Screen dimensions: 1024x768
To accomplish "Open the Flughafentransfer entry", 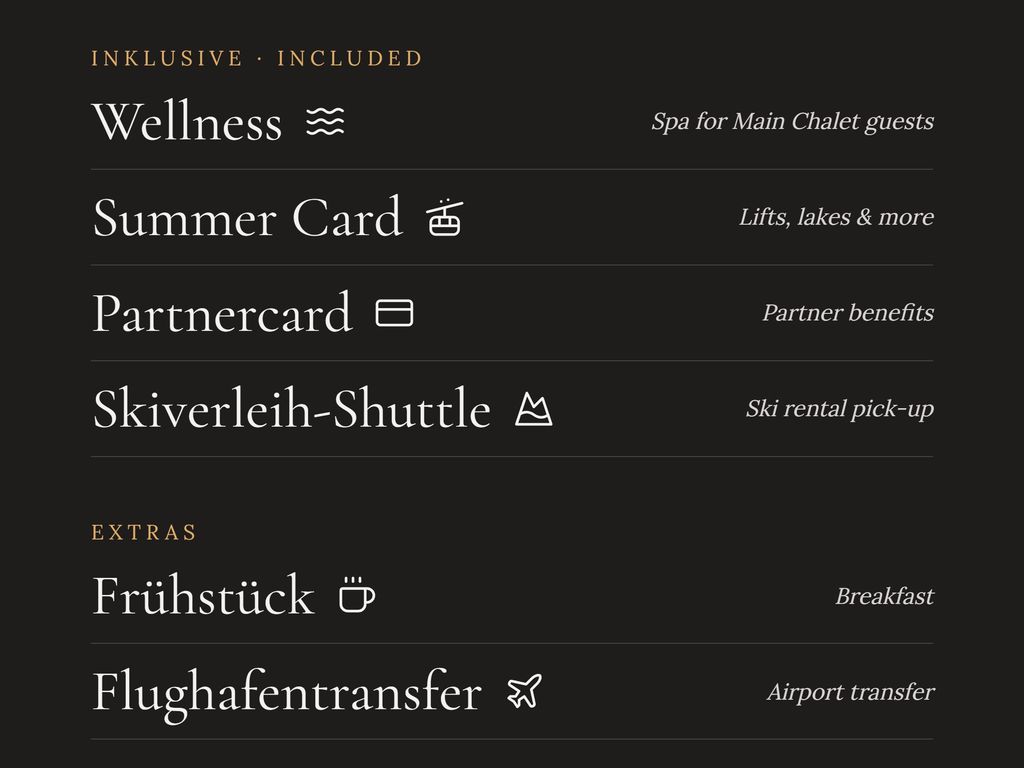I will pyautogui.click(x=287, y=692).
